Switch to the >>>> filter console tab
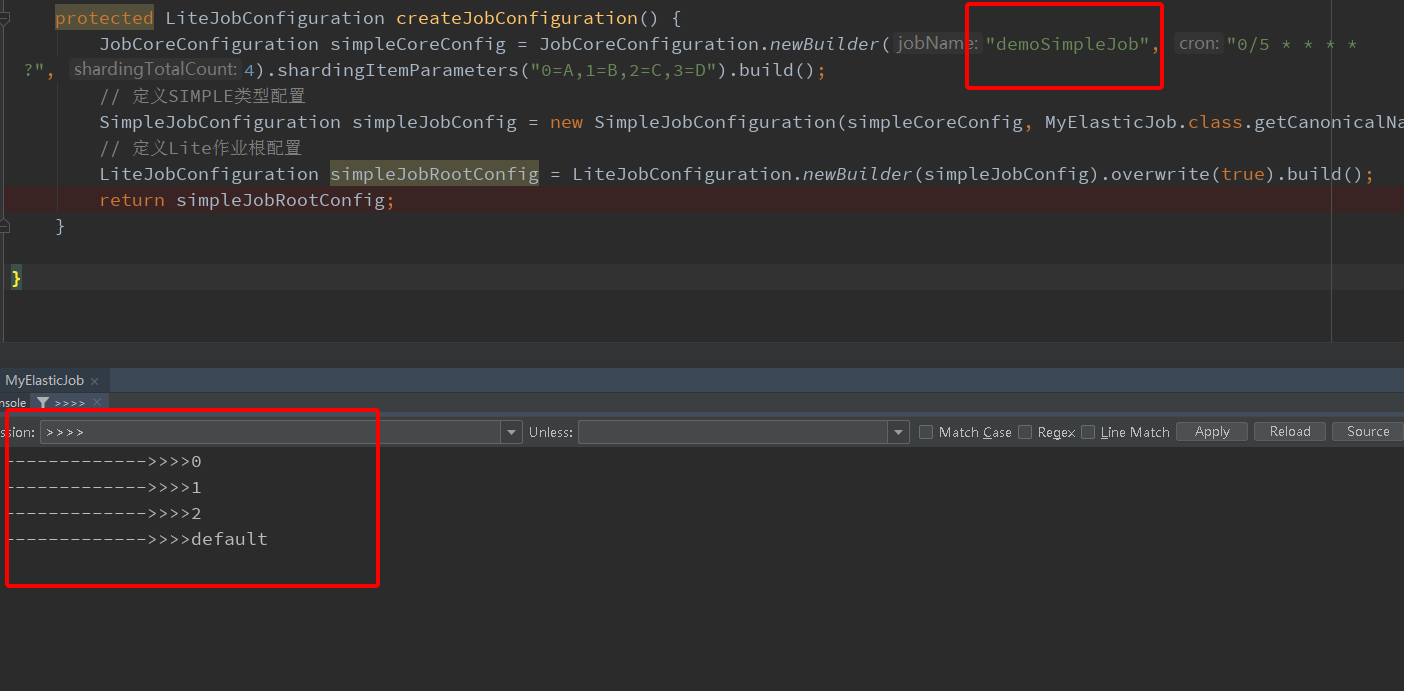Image resolution: width=1404 pixels, height=691 pixels. coord(69,403)
